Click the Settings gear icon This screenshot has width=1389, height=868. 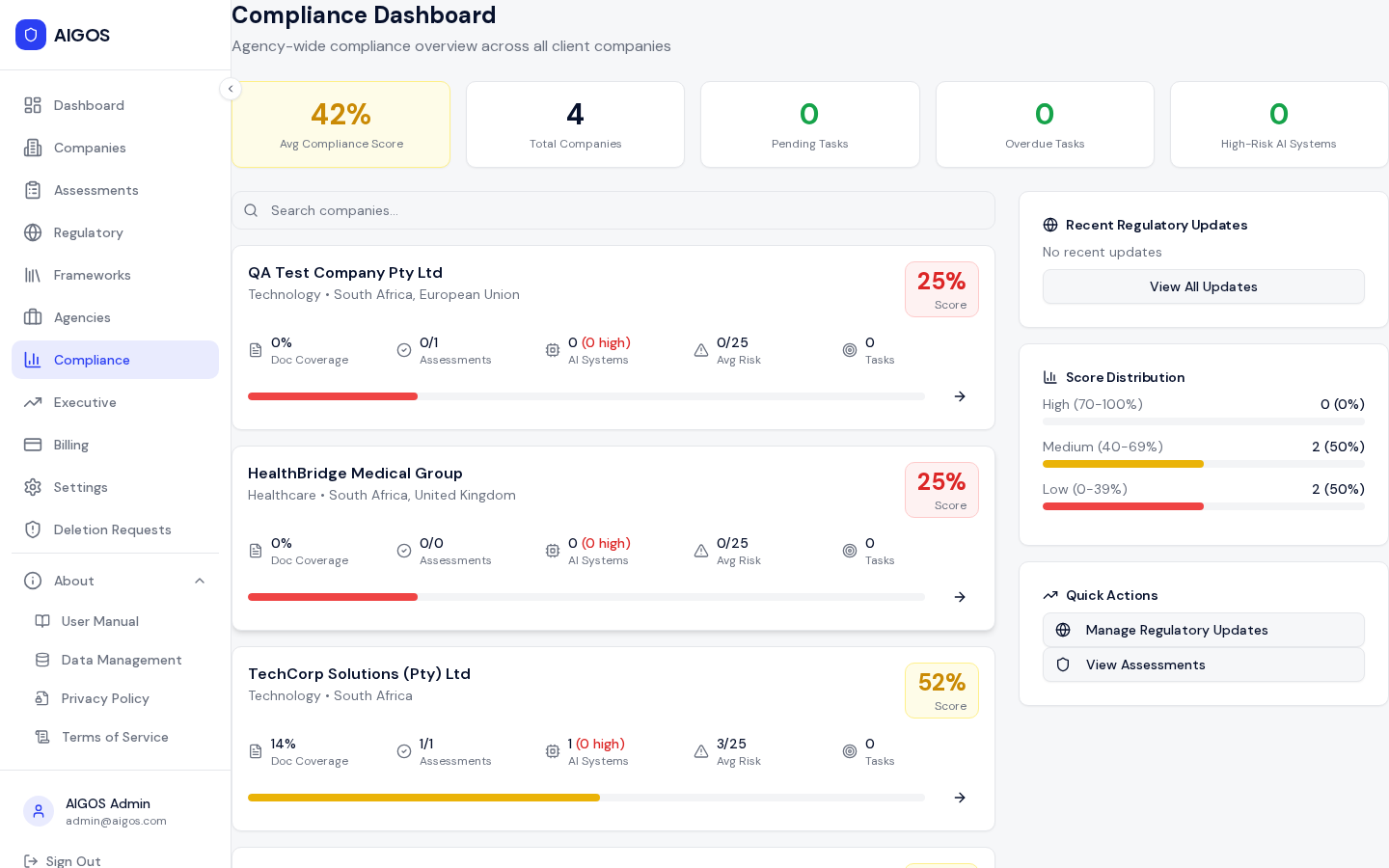click(x=33, y=487)
